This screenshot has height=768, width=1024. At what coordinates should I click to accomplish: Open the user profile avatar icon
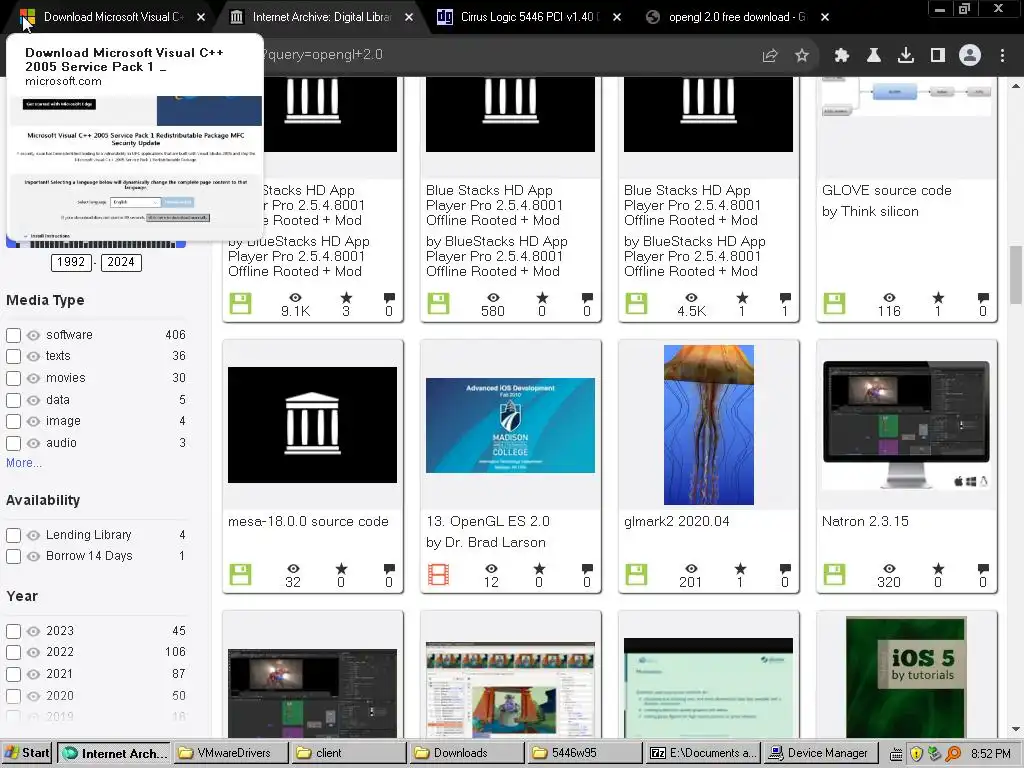(x=970, y=56)
